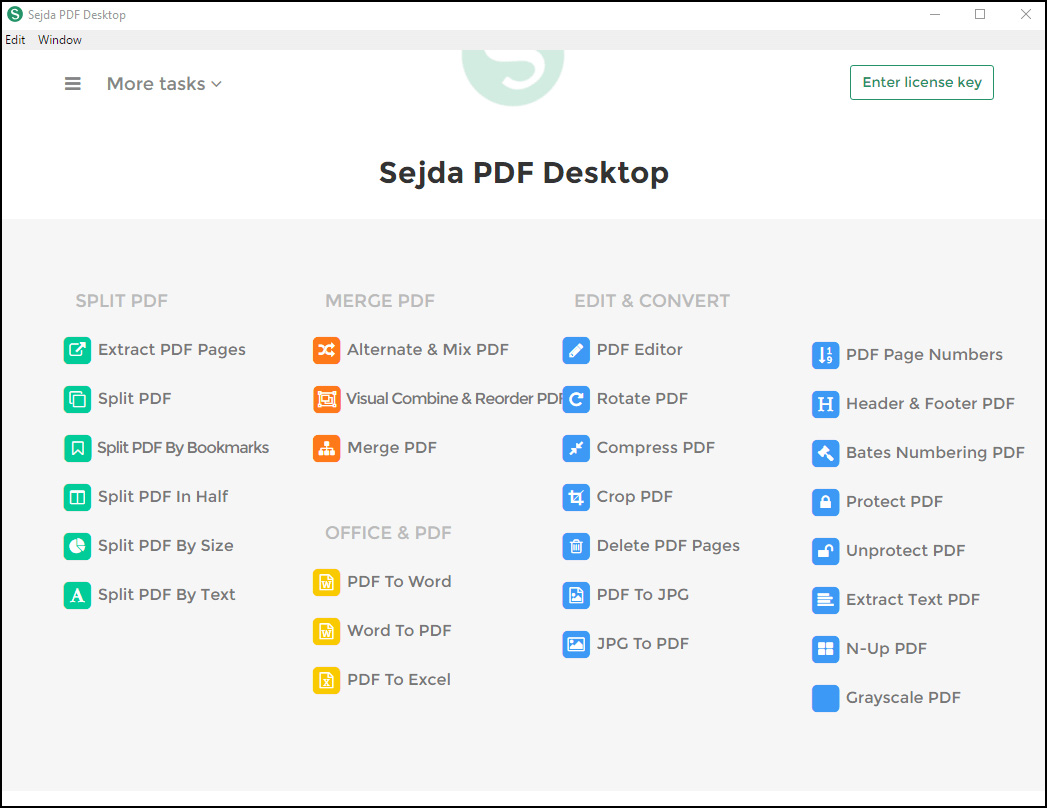Screen dimensions: 1047x808
Task: Click the Rotate PDF icon
Action: pyautogui.click(x=576, y=399)
